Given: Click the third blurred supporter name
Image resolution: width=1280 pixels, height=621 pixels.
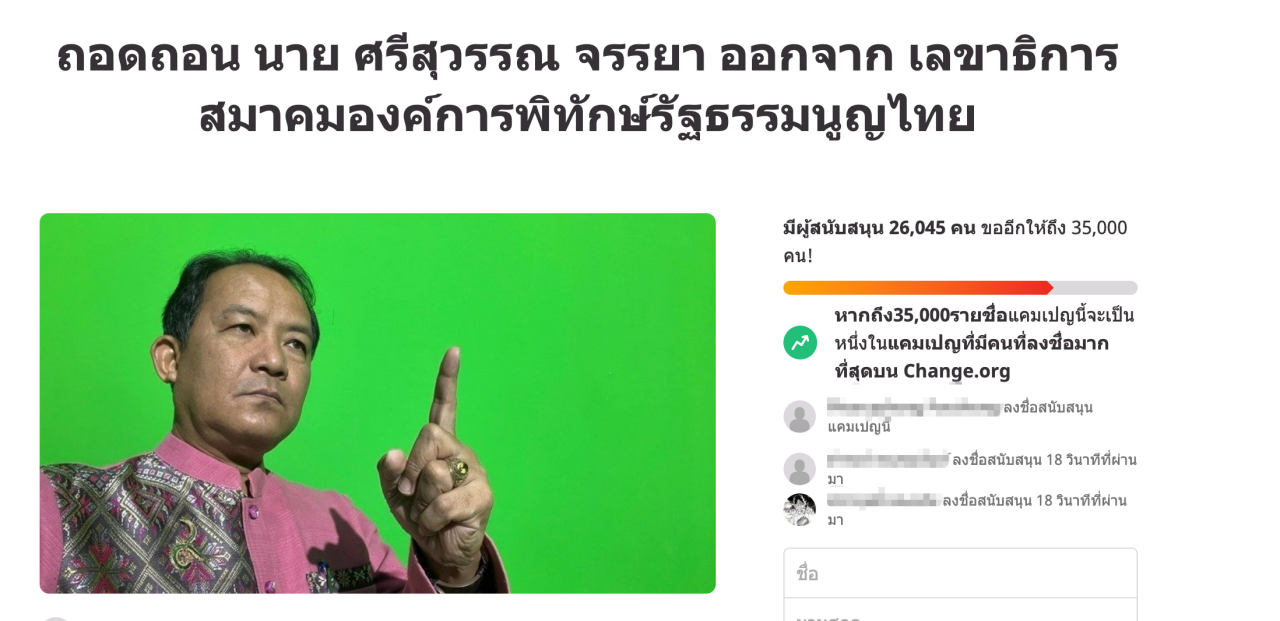Looking at the screenshot, I should pyautogui.click(x=883, y=500).
